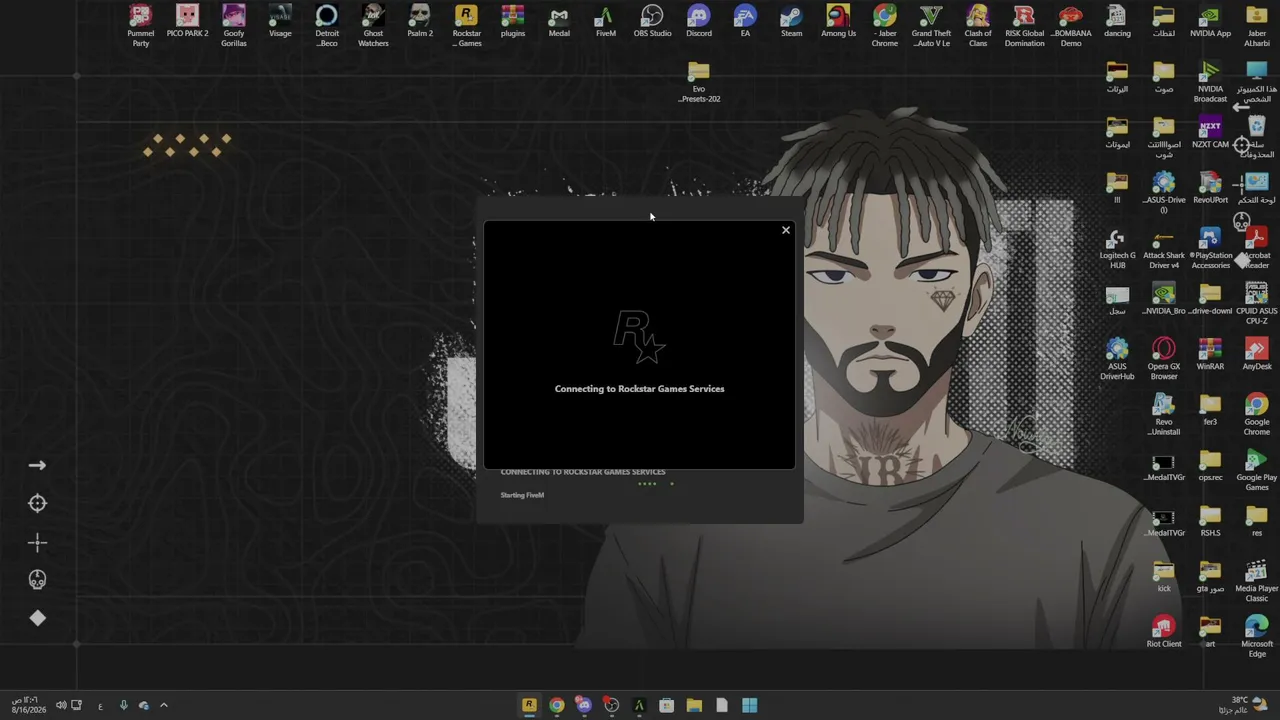Click the "Connecting to Rockstar Games Services" message
1280x720 pixels.
click(x=639, y=389)
